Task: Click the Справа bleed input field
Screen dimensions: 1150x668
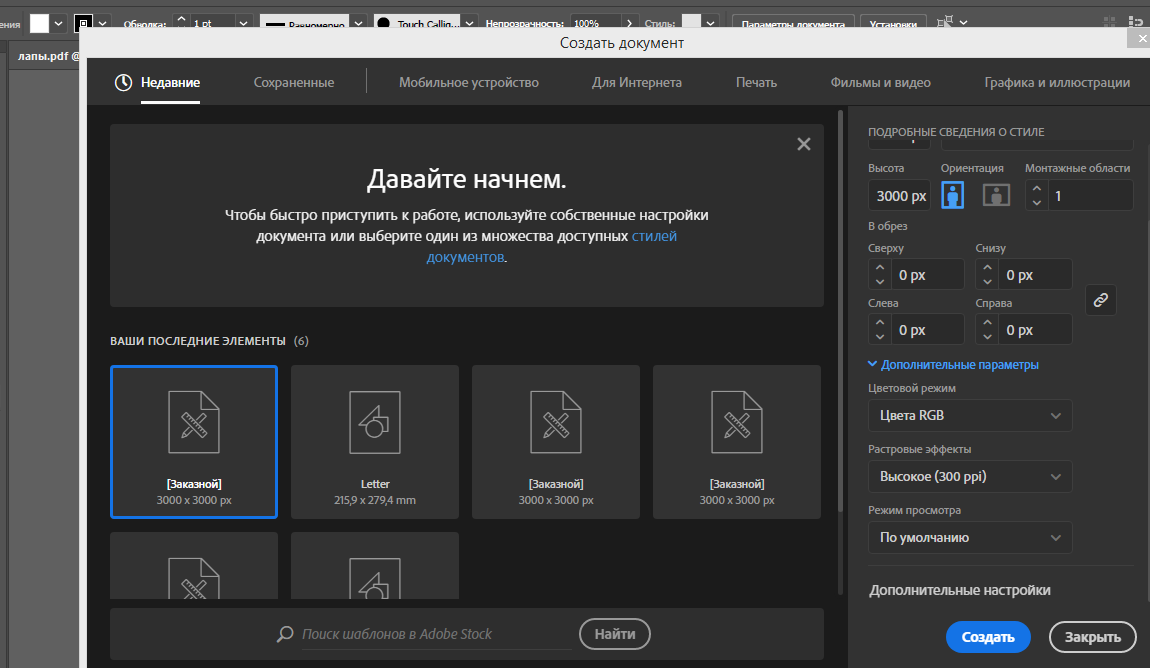Action: (1035, 330)
